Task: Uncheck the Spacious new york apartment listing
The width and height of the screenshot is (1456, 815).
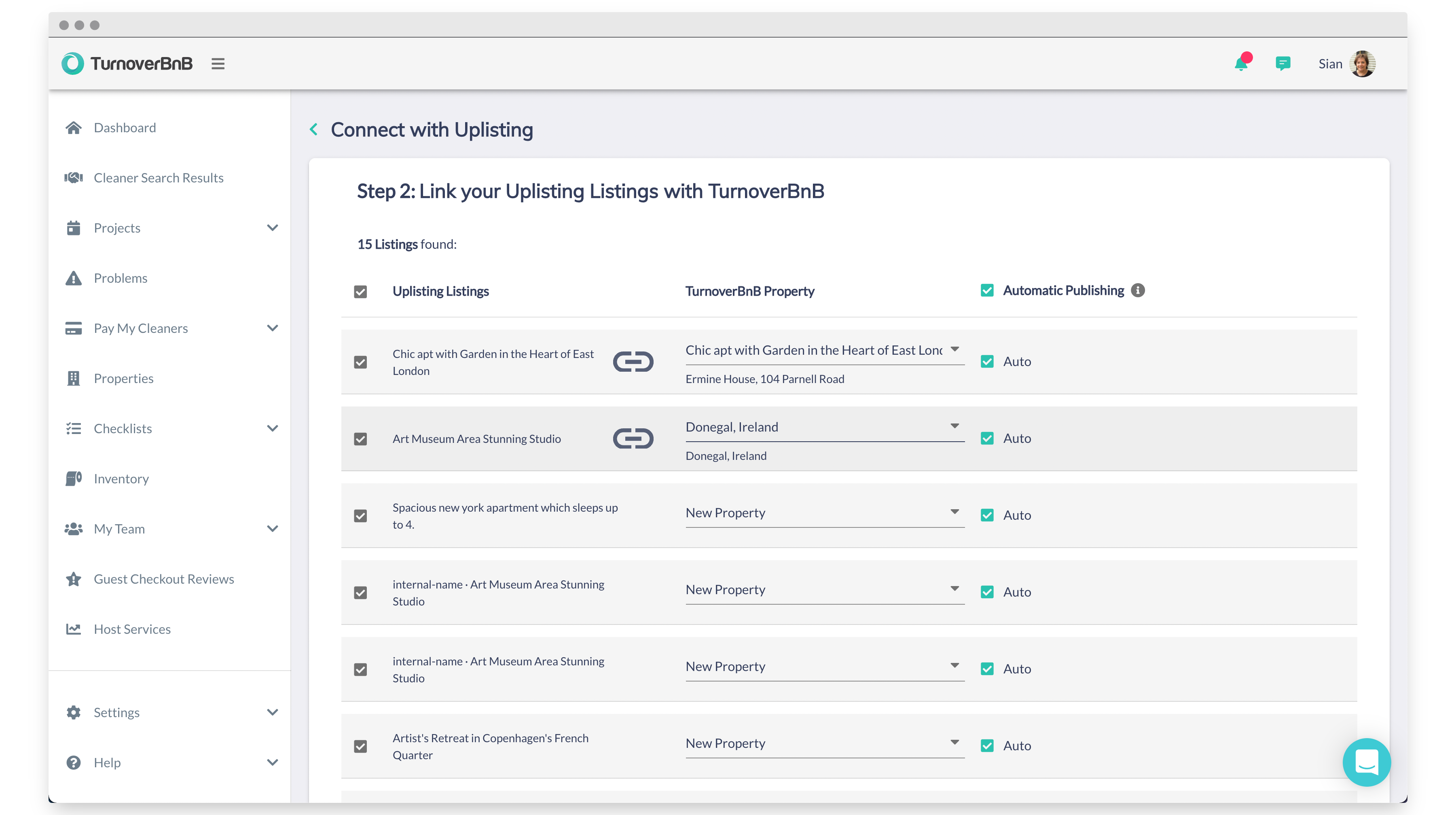Action: click(361, 516)
